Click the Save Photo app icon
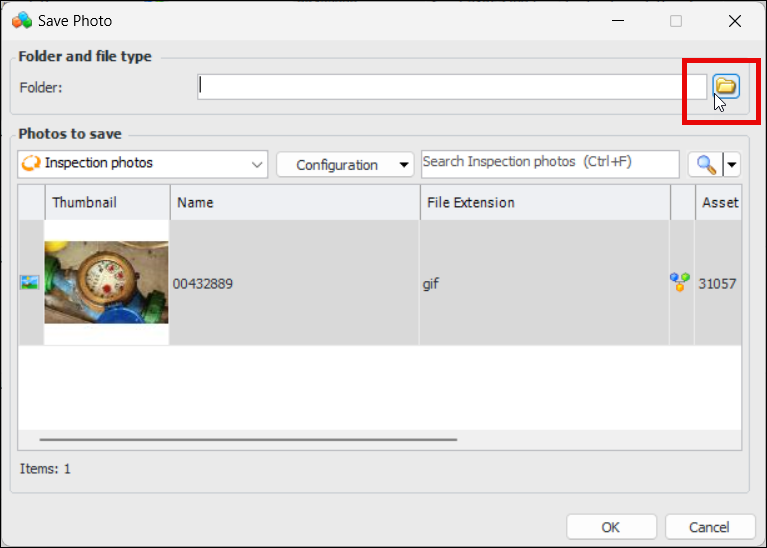 pos(21,20)
